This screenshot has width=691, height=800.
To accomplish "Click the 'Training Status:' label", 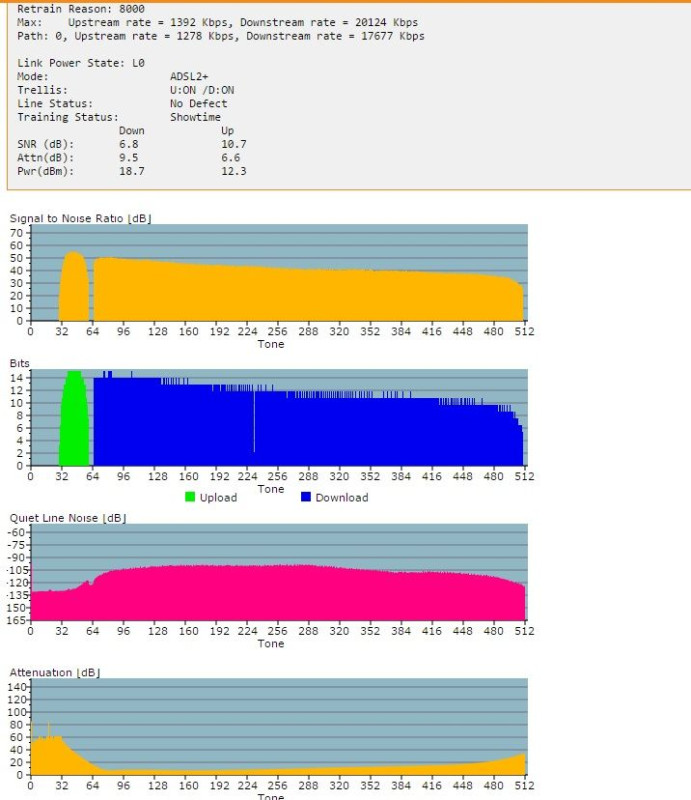I will click(68, 117).
